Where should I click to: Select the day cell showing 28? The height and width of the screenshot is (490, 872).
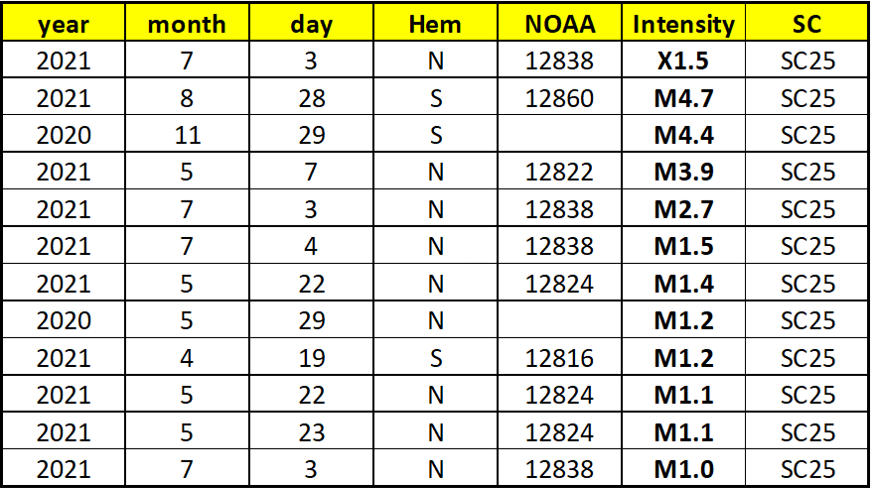(x=311, y=98)
